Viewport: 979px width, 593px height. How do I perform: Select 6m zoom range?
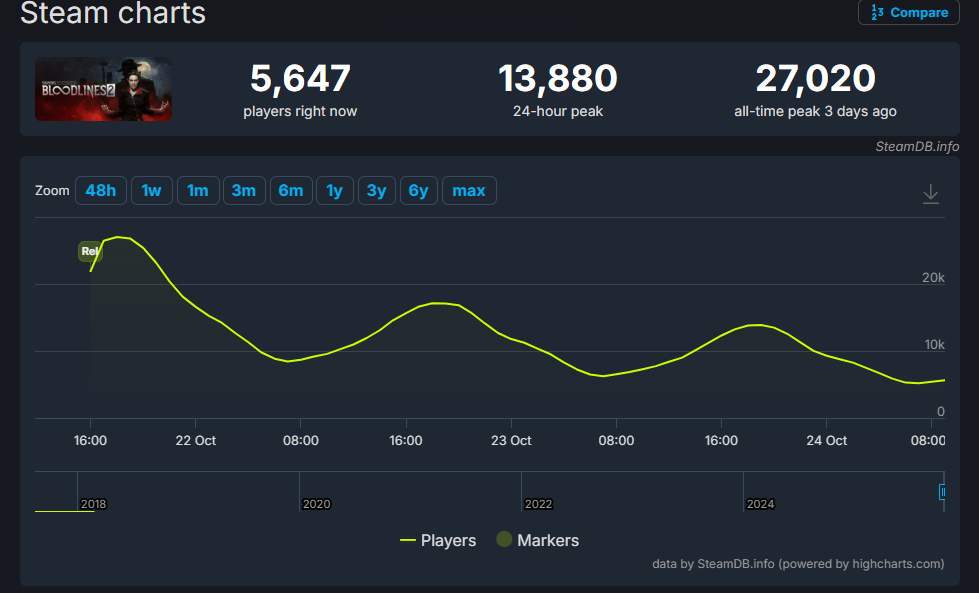click(291, 190)
